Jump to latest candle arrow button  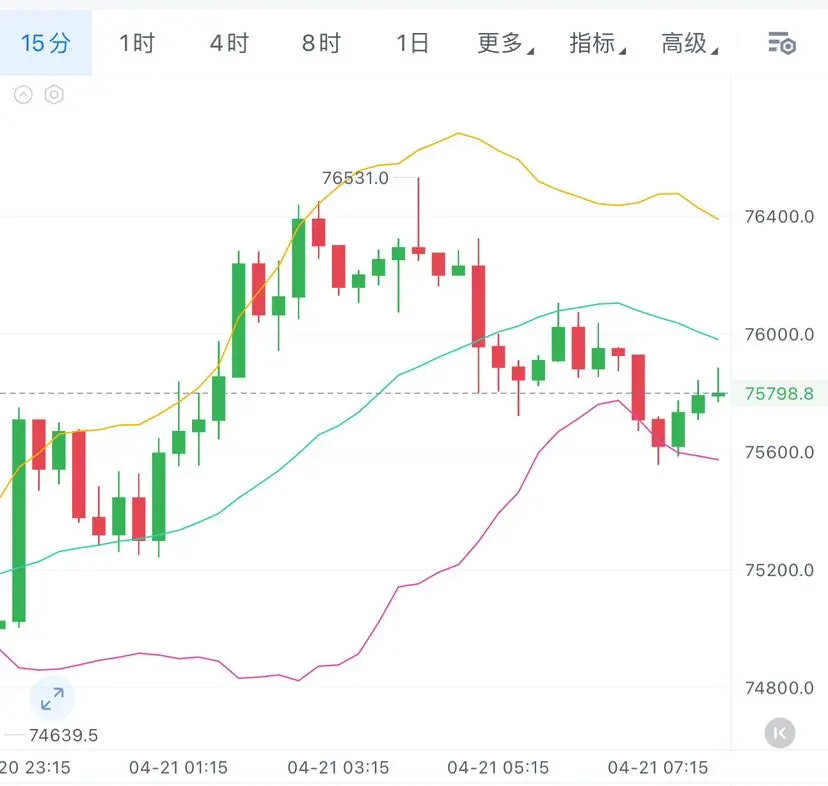click(780, 733)
